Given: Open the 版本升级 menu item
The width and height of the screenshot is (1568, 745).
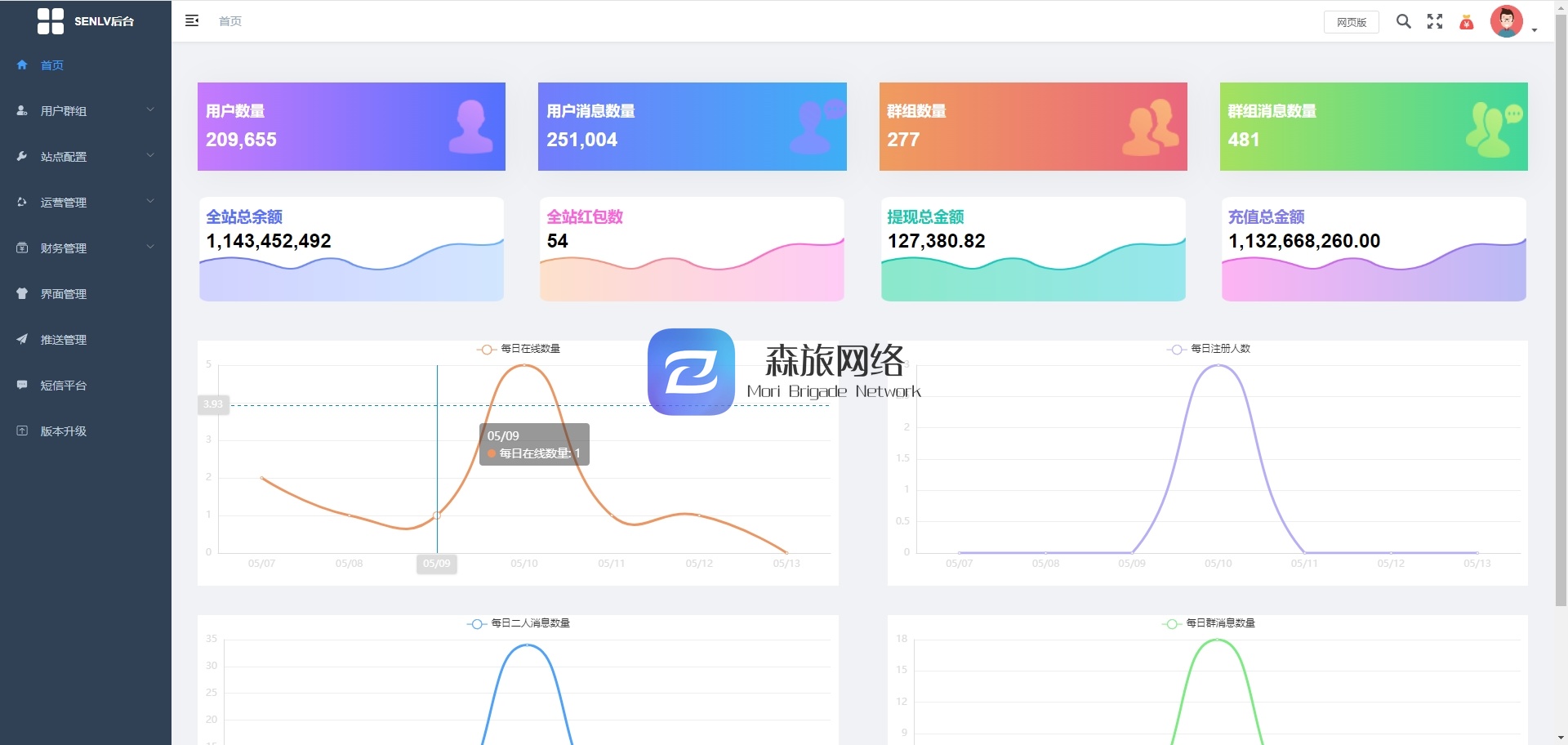Looking at the screenshot, I should pyautogui.click(x=86, y=430).
